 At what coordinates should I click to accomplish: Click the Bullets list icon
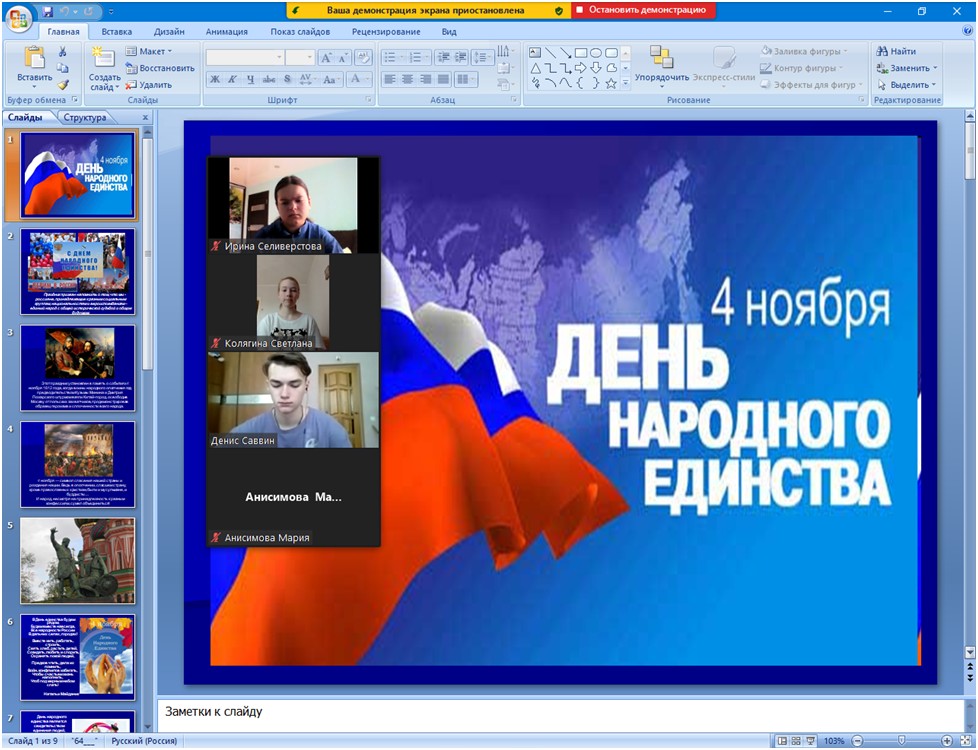[x=392, y=57]
